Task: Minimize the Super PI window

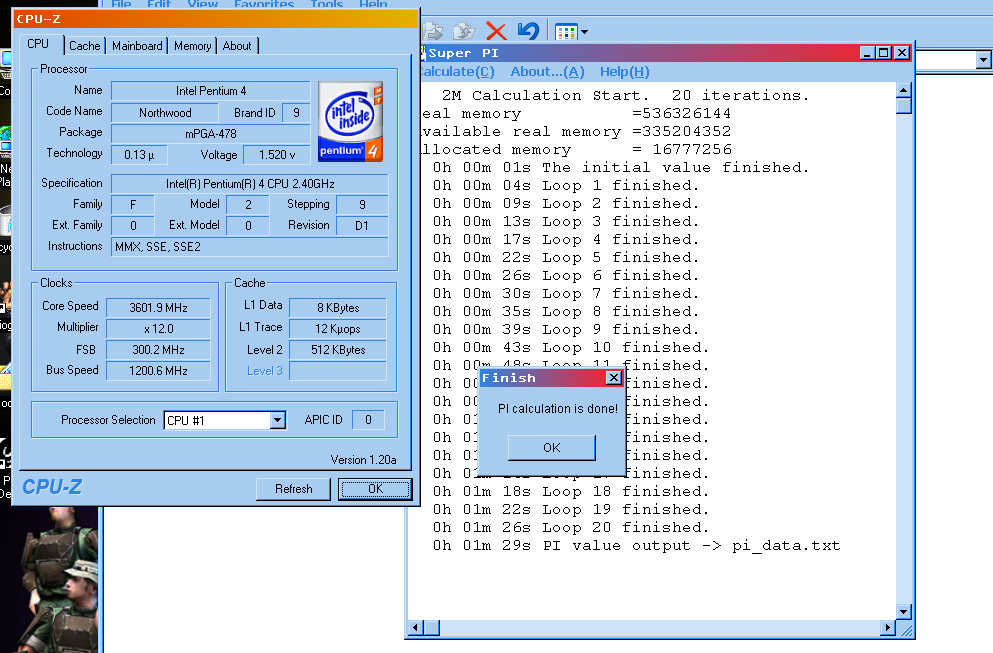Action: point(867,53)
